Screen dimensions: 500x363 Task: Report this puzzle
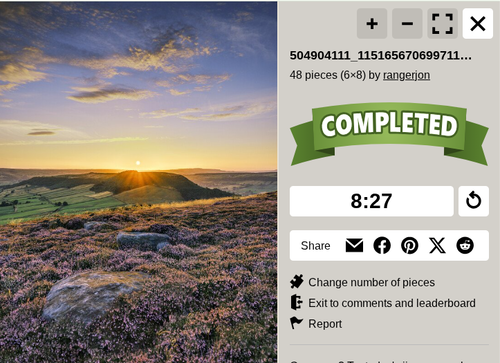point(325,324)
